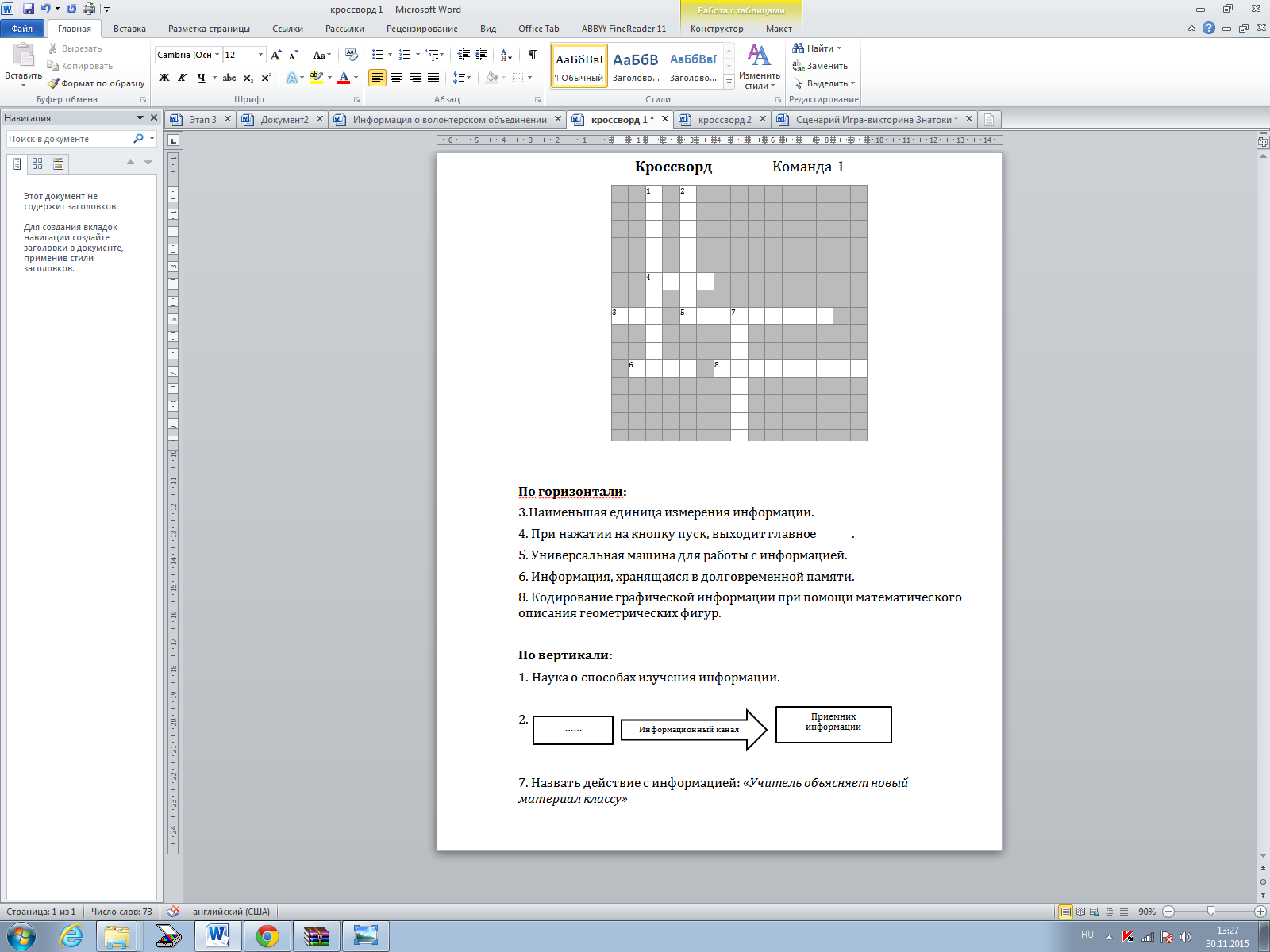Open the File tab
The image size is (1270, 952).
22,29
